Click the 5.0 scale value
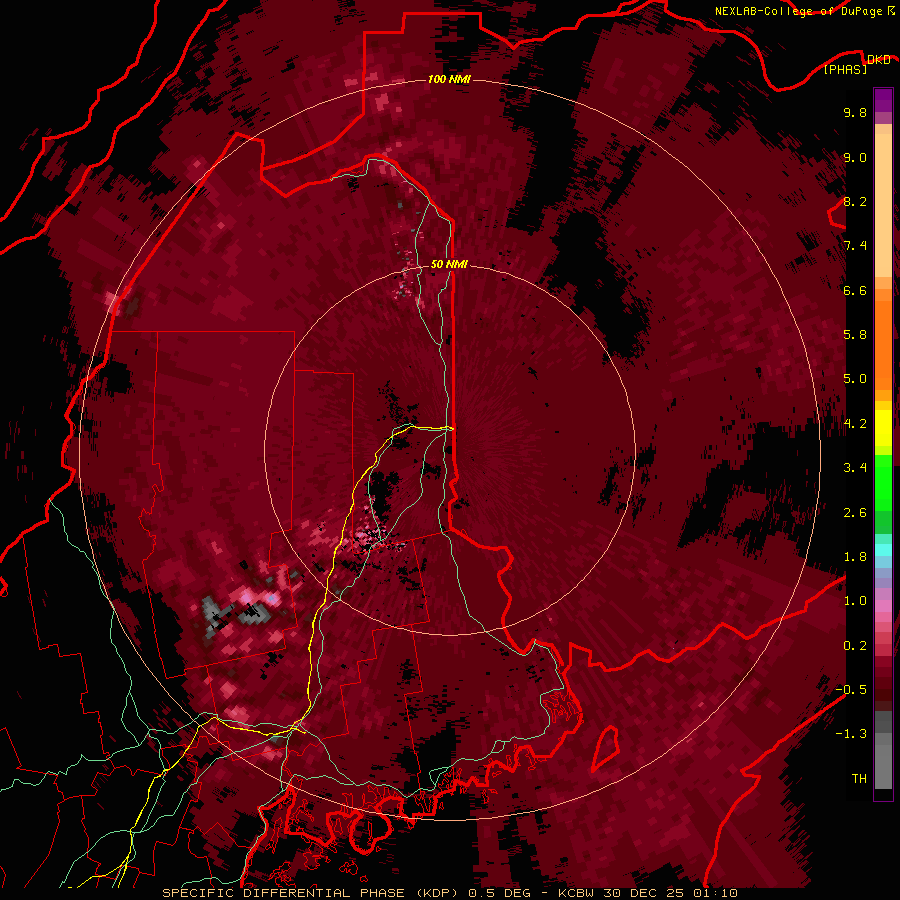This screenshot has width=900, height=900. pyautogui.click(x=855, y=379)
